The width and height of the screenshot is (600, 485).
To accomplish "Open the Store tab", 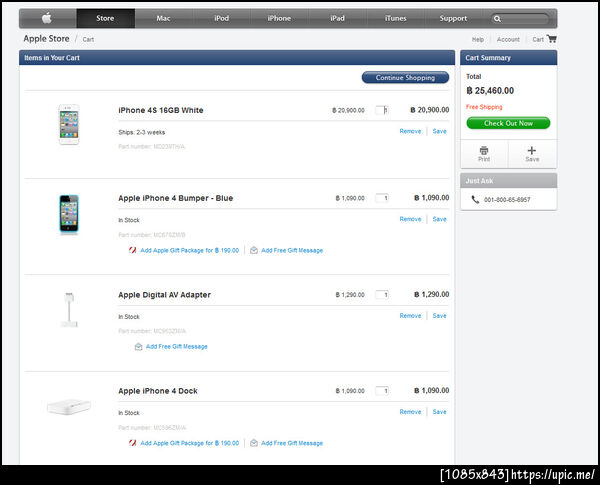I will pos(105,18).
